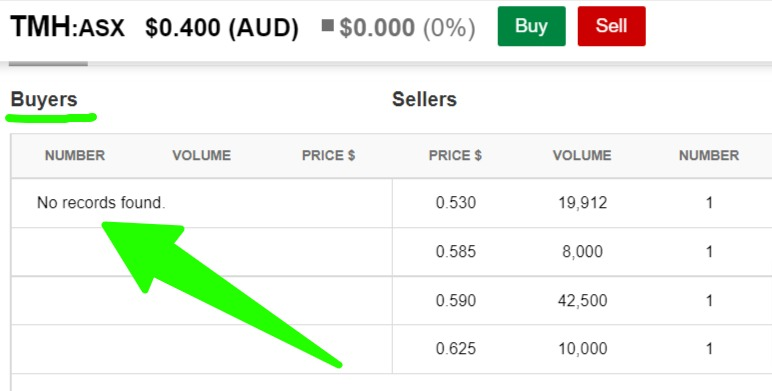
Task: Click the No records found message
Action: 101,203
